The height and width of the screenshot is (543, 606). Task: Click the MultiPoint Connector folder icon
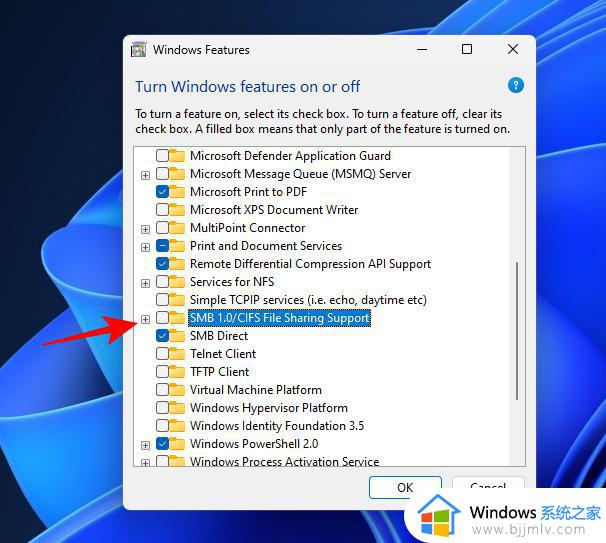[x=177, y=227]
